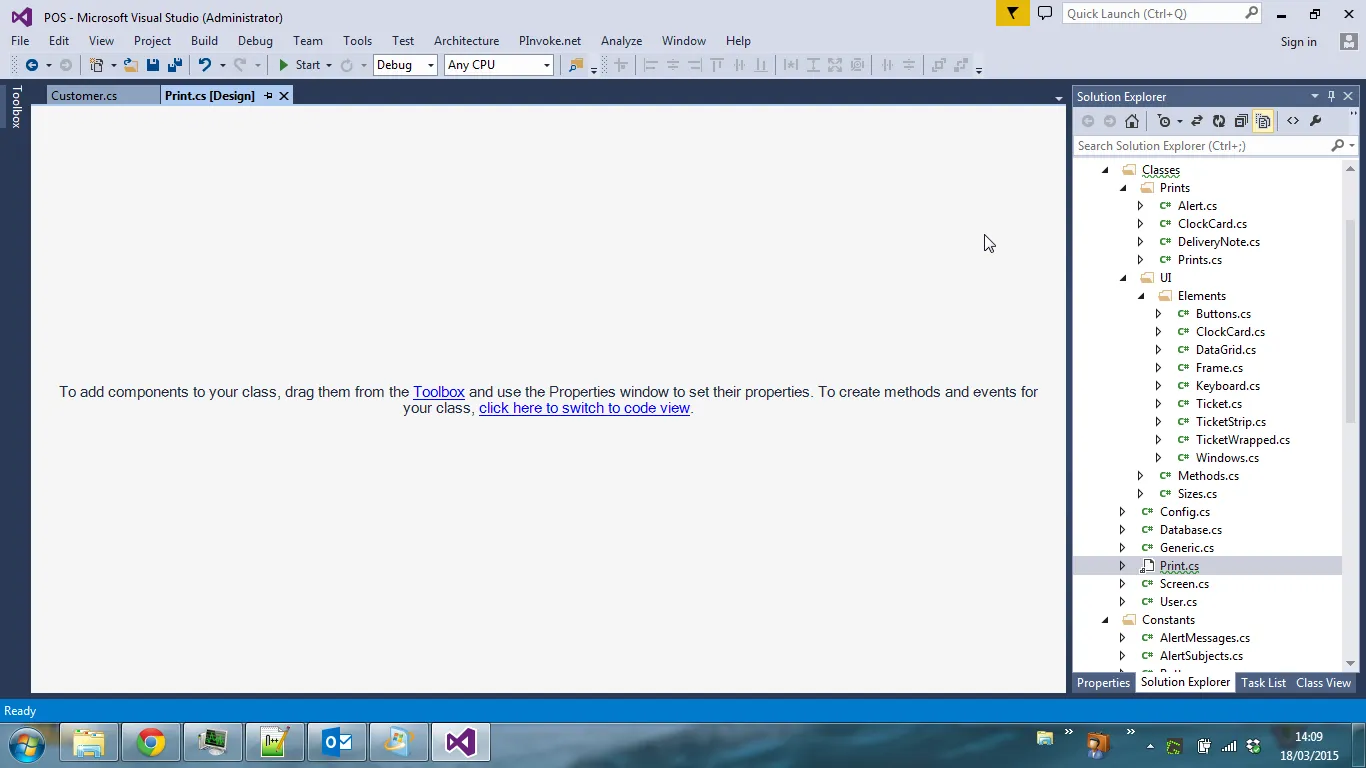Image resolution: width=1366 pixels, height=768 pixels.
Task: Click the feedback notification flag icon
Action: 1013,13
